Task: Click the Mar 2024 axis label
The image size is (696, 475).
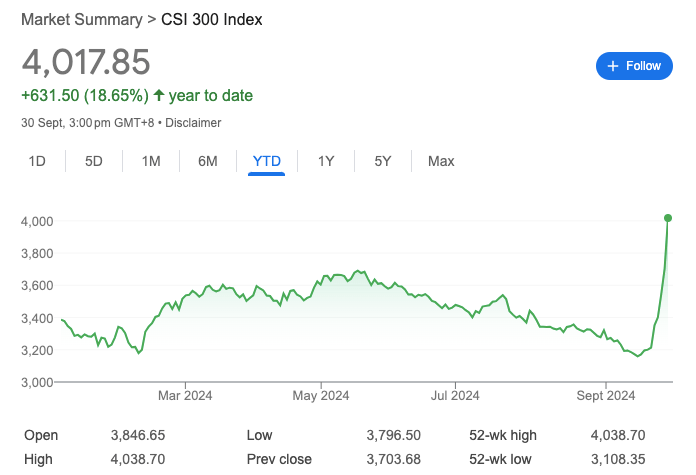Action: click(185, 396)
